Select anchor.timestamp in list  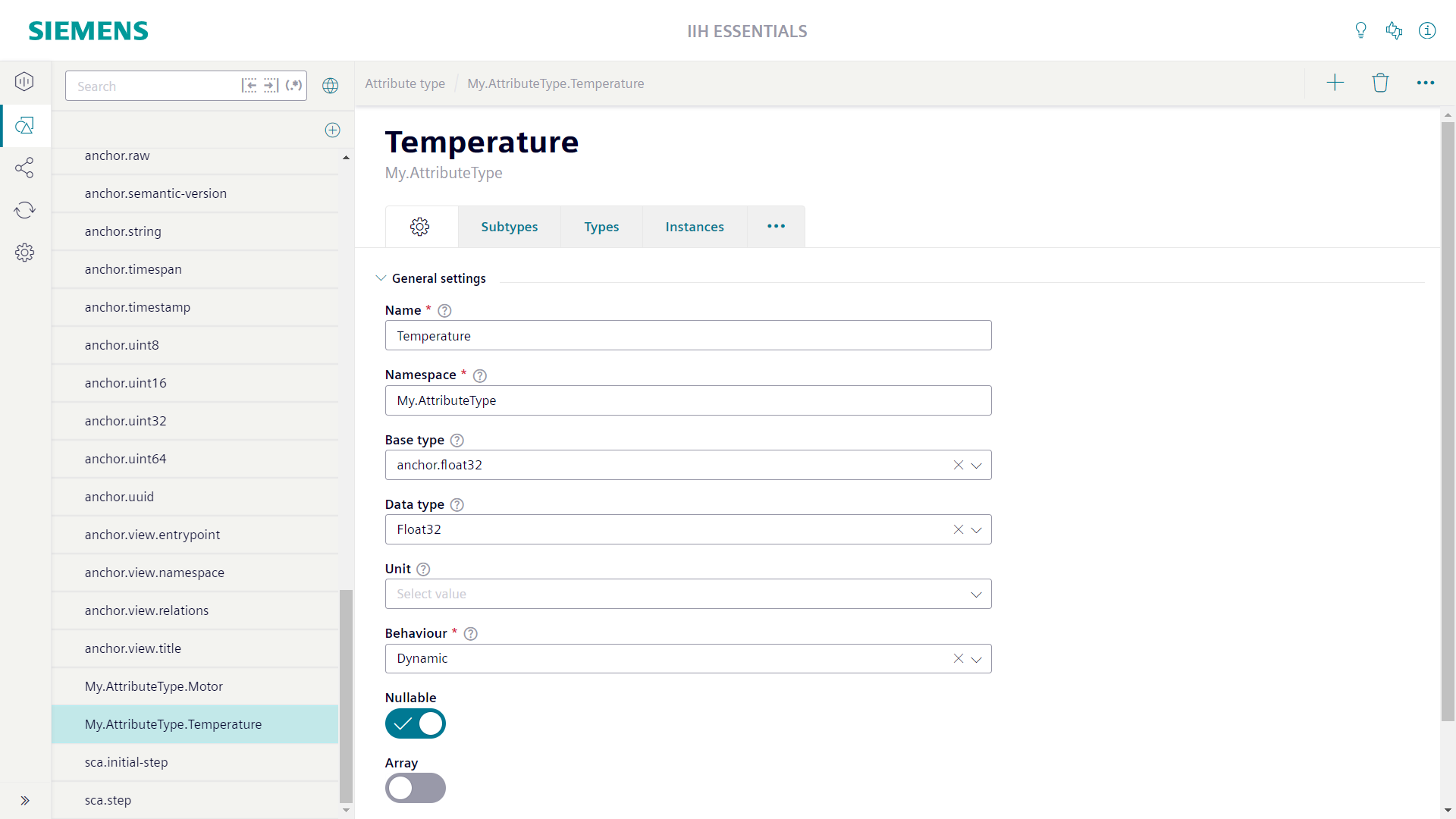point(195,307)
